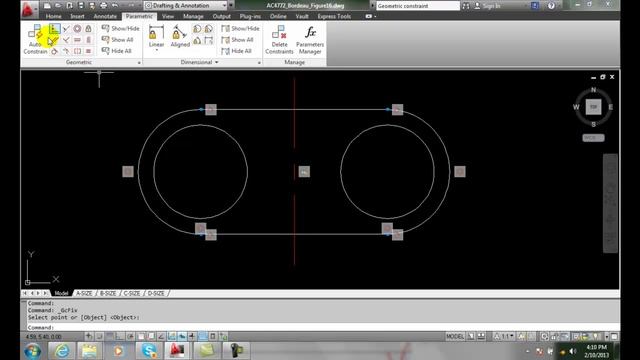Toggle Grid Display in the status bar
This screenshot has width=640, height=360.
click(x=109, y=336)
